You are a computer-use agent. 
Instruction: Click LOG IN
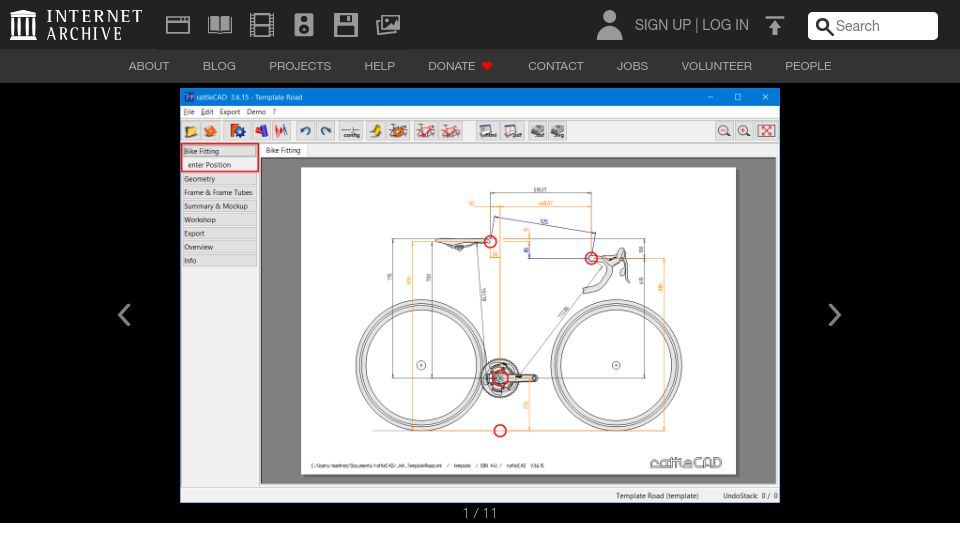click(726, 25)
